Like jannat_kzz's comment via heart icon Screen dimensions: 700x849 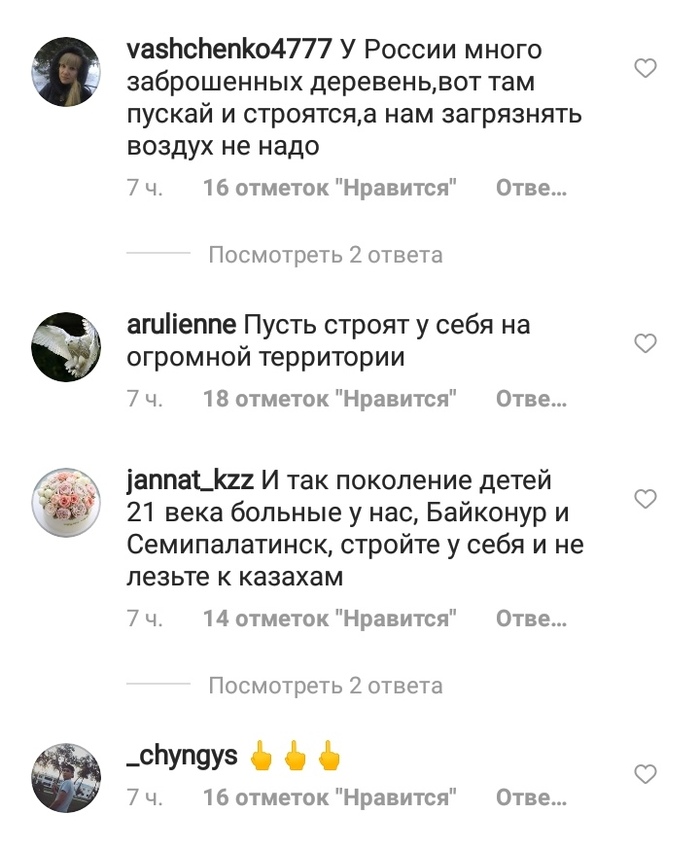click(x=645, y=499)
